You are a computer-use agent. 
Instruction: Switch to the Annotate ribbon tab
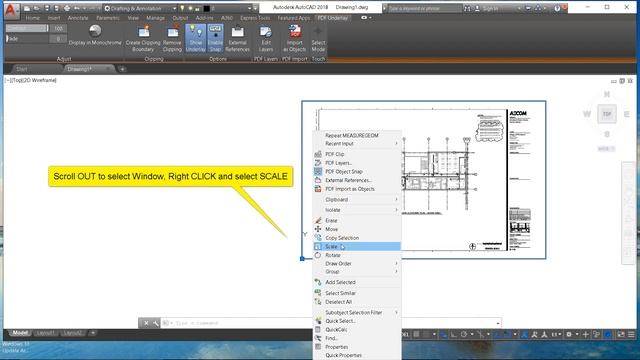click(78, 18)
